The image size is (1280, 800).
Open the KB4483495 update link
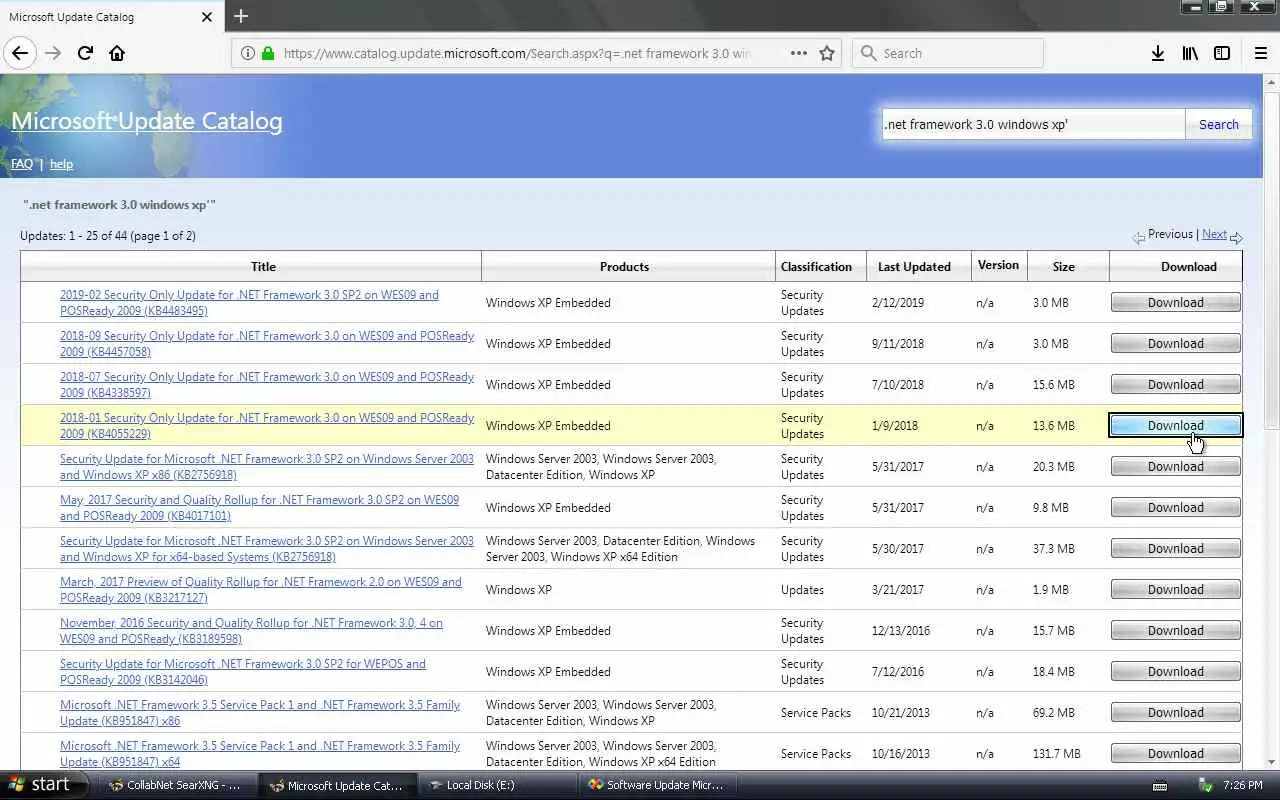tap(249, 303)
